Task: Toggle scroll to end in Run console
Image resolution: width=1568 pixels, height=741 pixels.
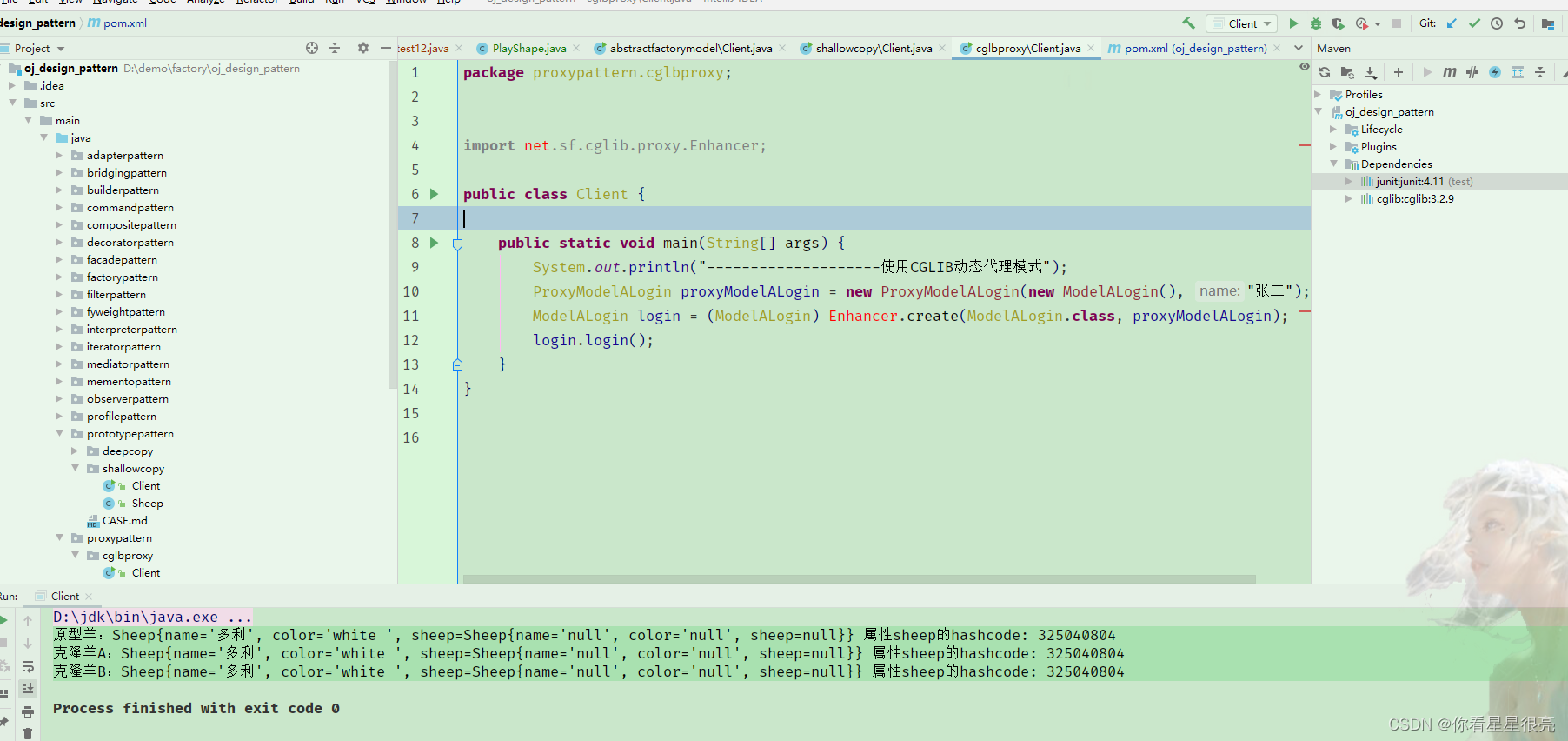Action: click(28, 688)
